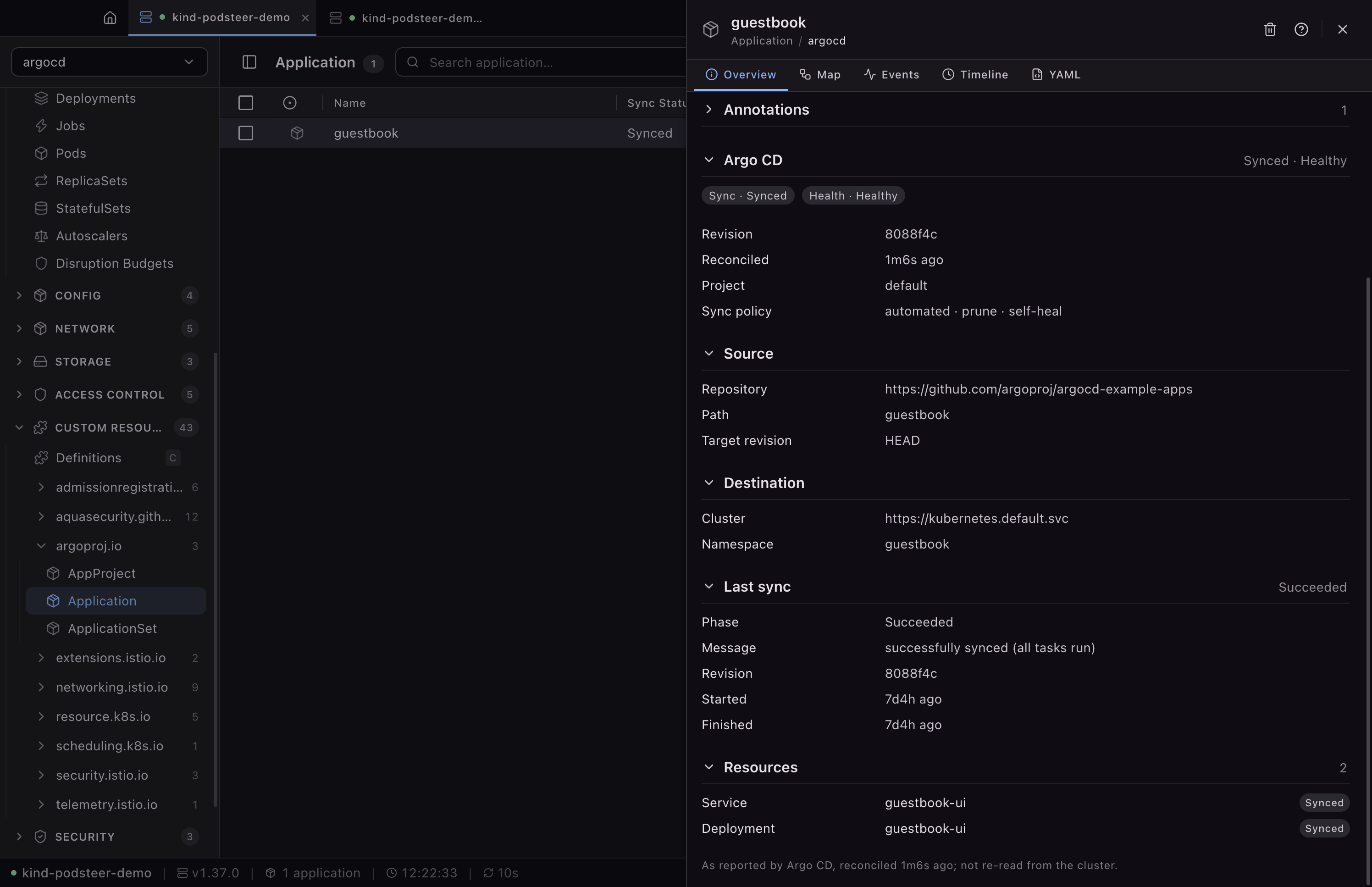Image resolution: width=1372 pixels, height=887 pixels.
Task: Switch to the second kind-podsteer-dem… tab
Action: click(x=406, y=18)
